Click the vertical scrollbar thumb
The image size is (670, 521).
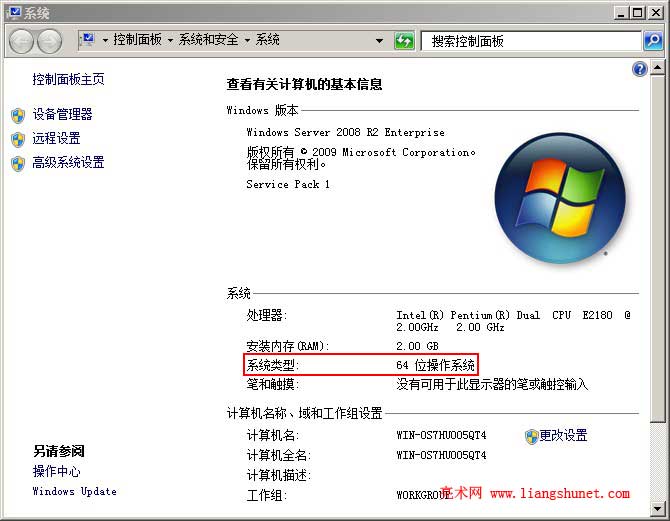tap(658, 249)
